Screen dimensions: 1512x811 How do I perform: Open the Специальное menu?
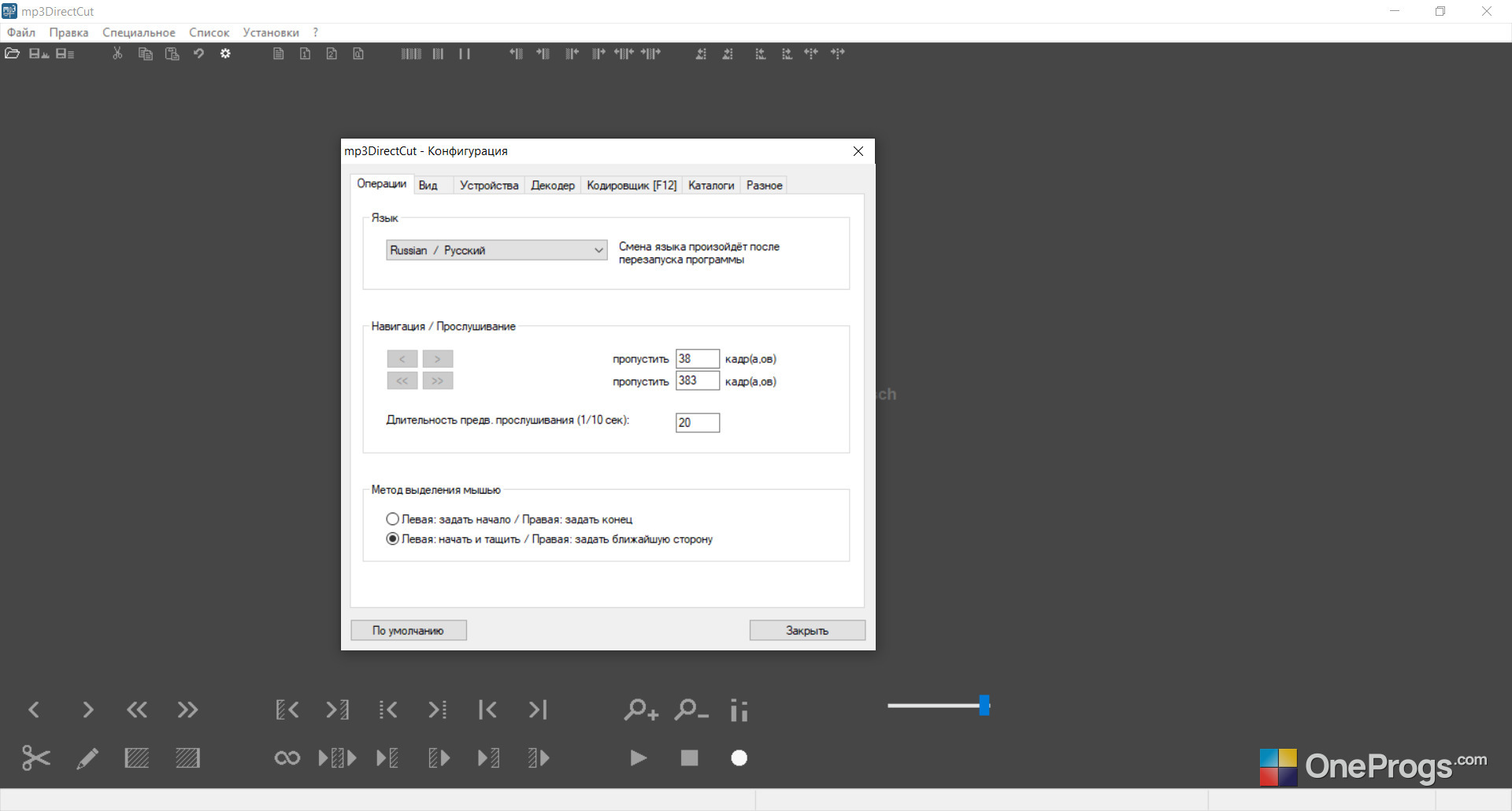pos(139,32)
